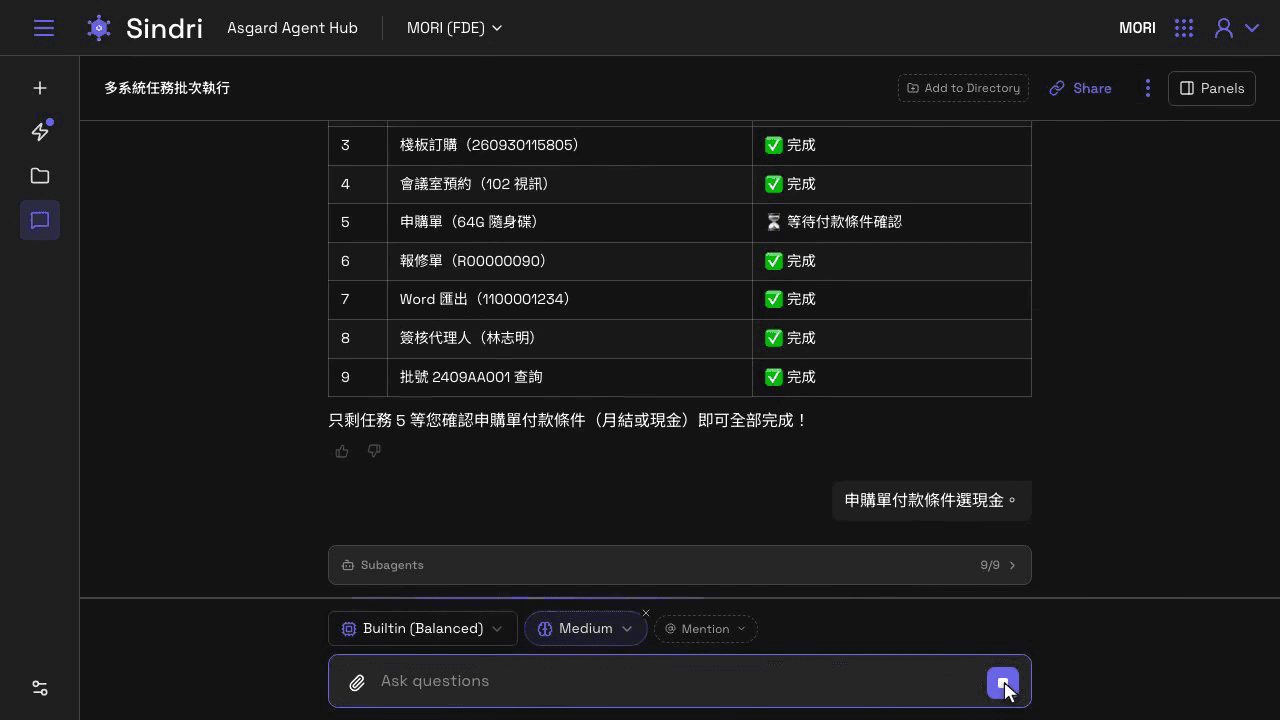Expand the account chevron beside user icon

click(1251, 28)
